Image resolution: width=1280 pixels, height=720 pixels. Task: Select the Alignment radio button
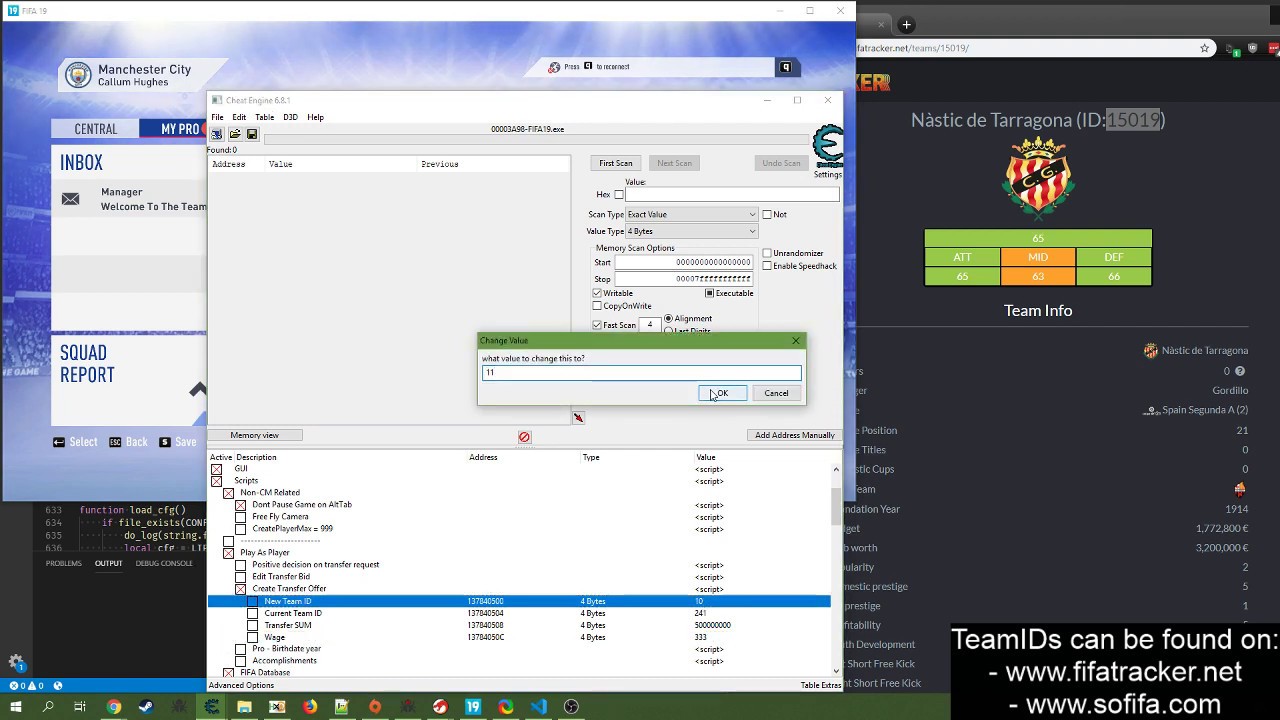[669, 318]
